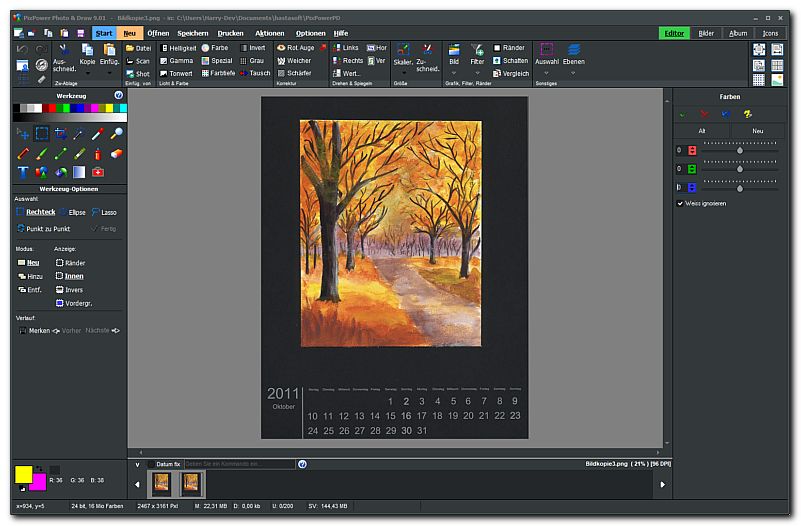Open the Werkzeug help icon
801x526 pixels.
coord(119,95)
